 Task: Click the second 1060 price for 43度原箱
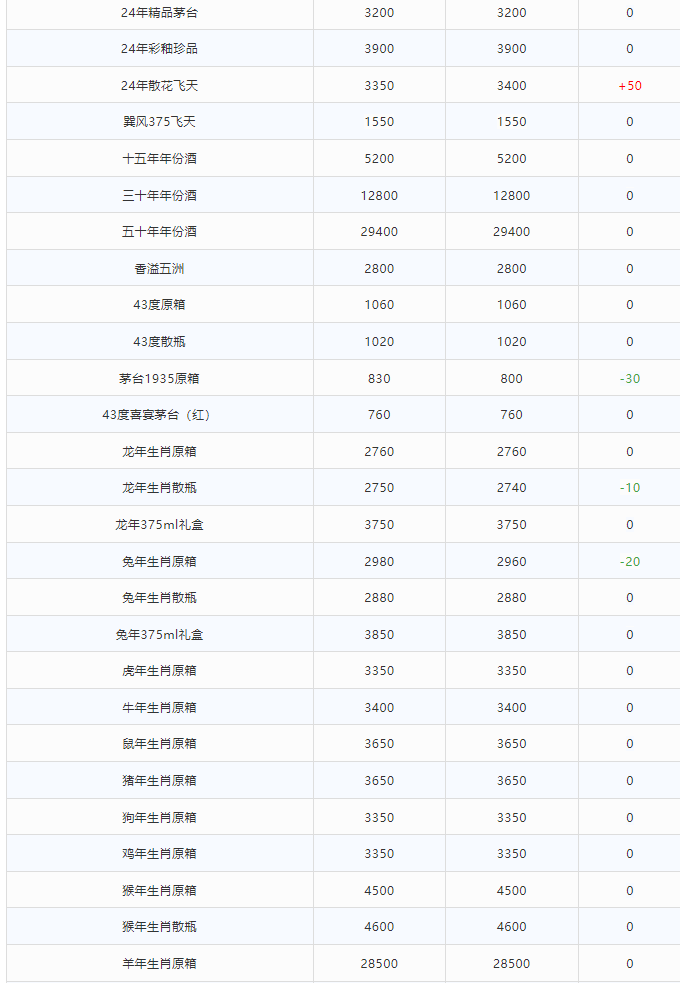coord(511,305)
